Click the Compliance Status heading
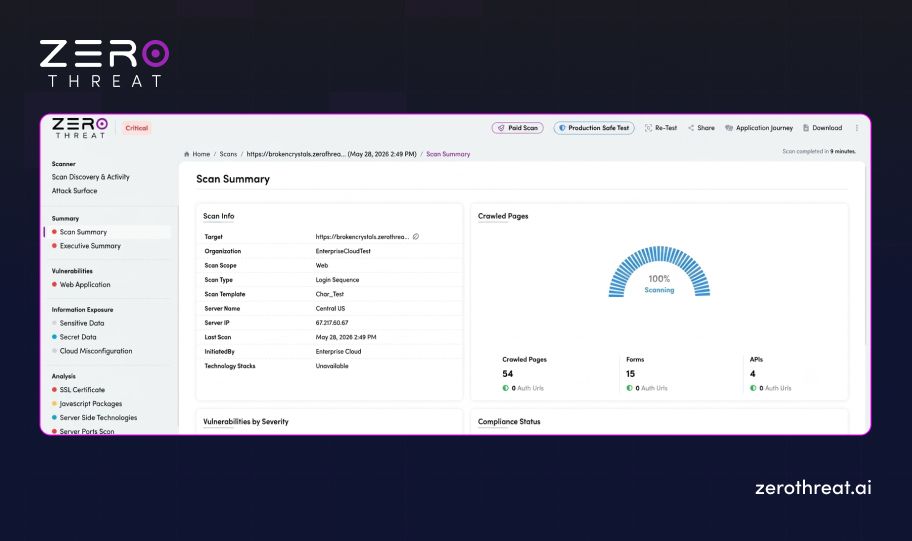Screen dimensions: 912x541 click(x=509, y=422)
